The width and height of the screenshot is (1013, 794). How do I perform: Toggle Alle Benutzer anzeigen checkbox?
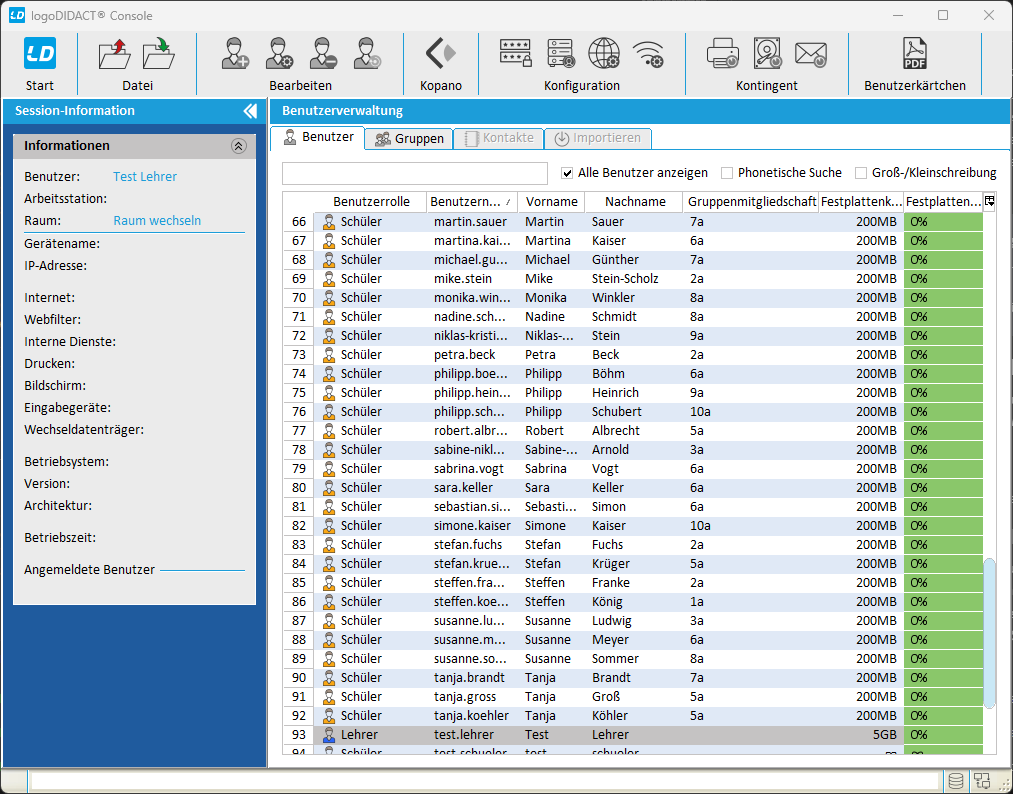point(567,173)
